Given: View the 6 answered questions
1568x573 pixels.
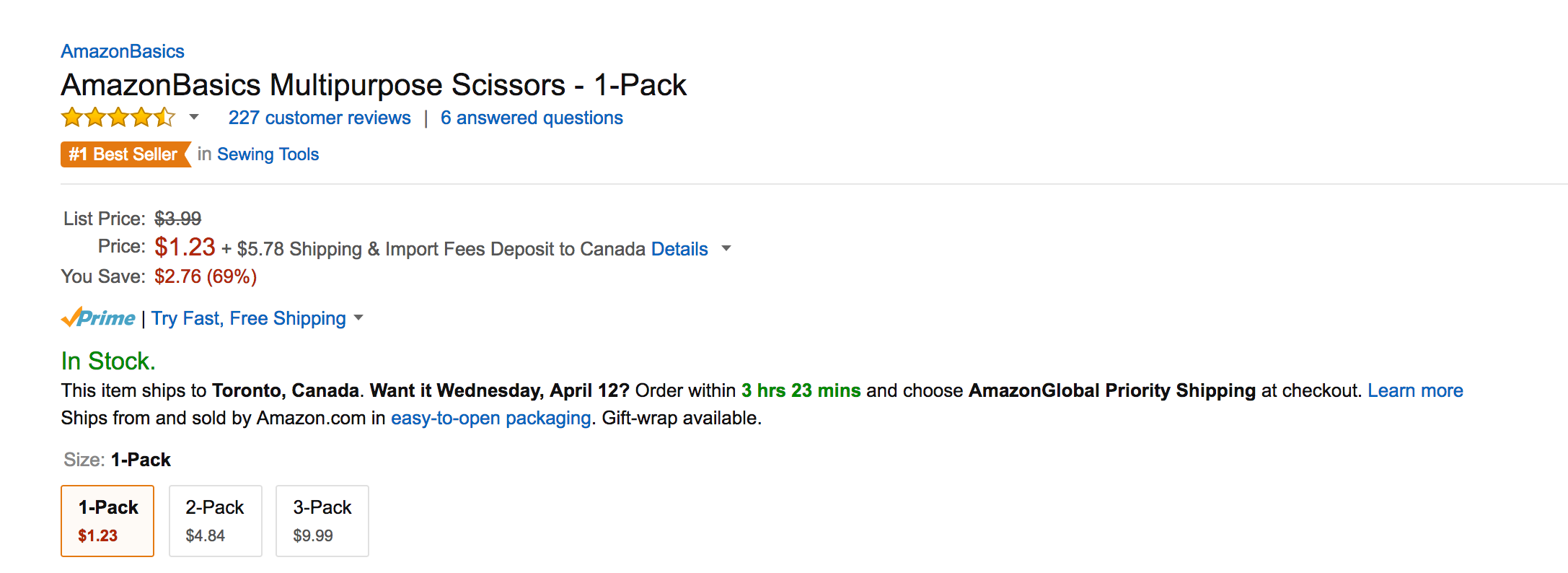Looking at the screenshot, I should (x=532, y=117).
